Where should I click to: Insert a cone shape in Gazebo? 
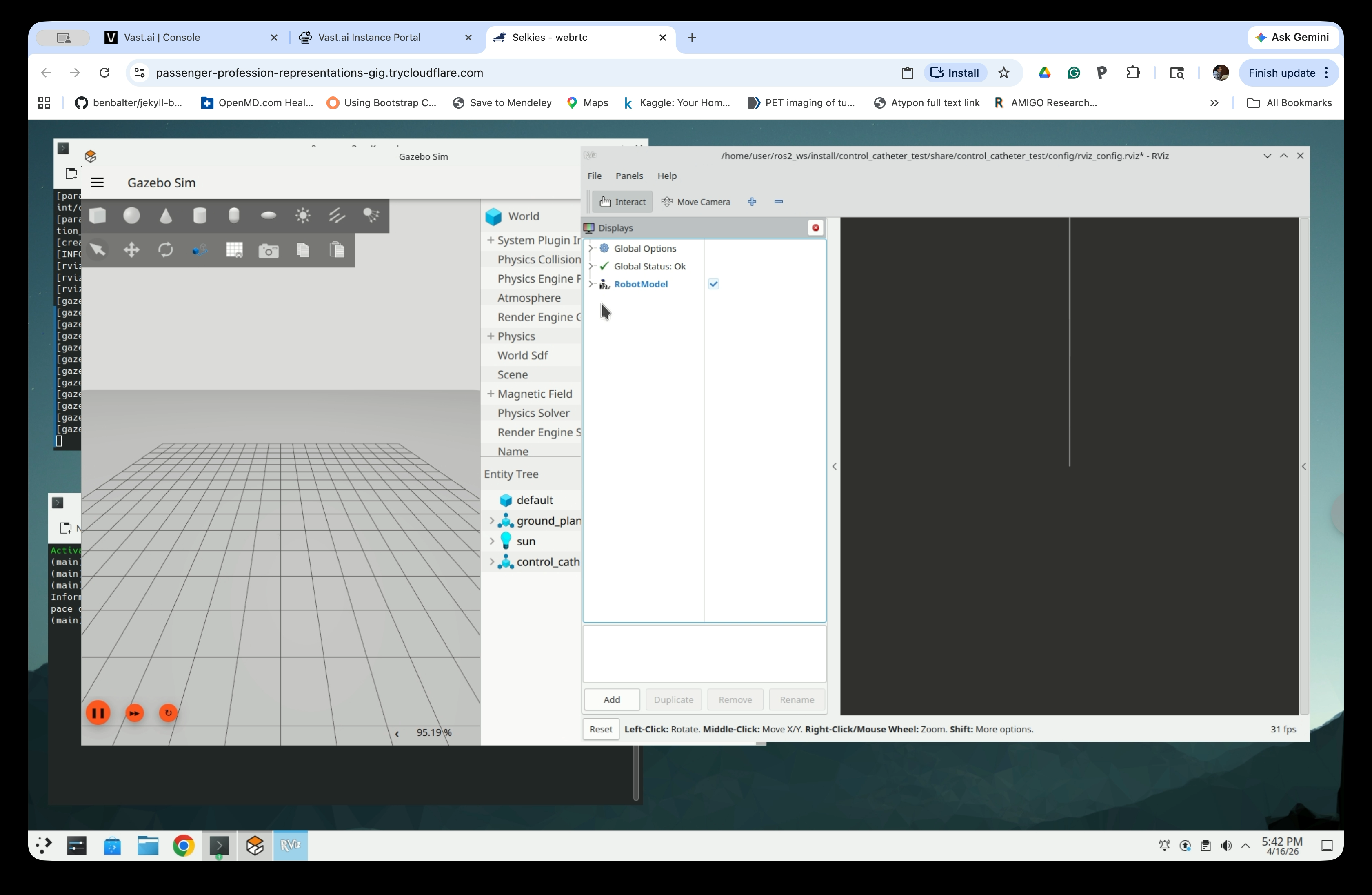click(166, 215)
